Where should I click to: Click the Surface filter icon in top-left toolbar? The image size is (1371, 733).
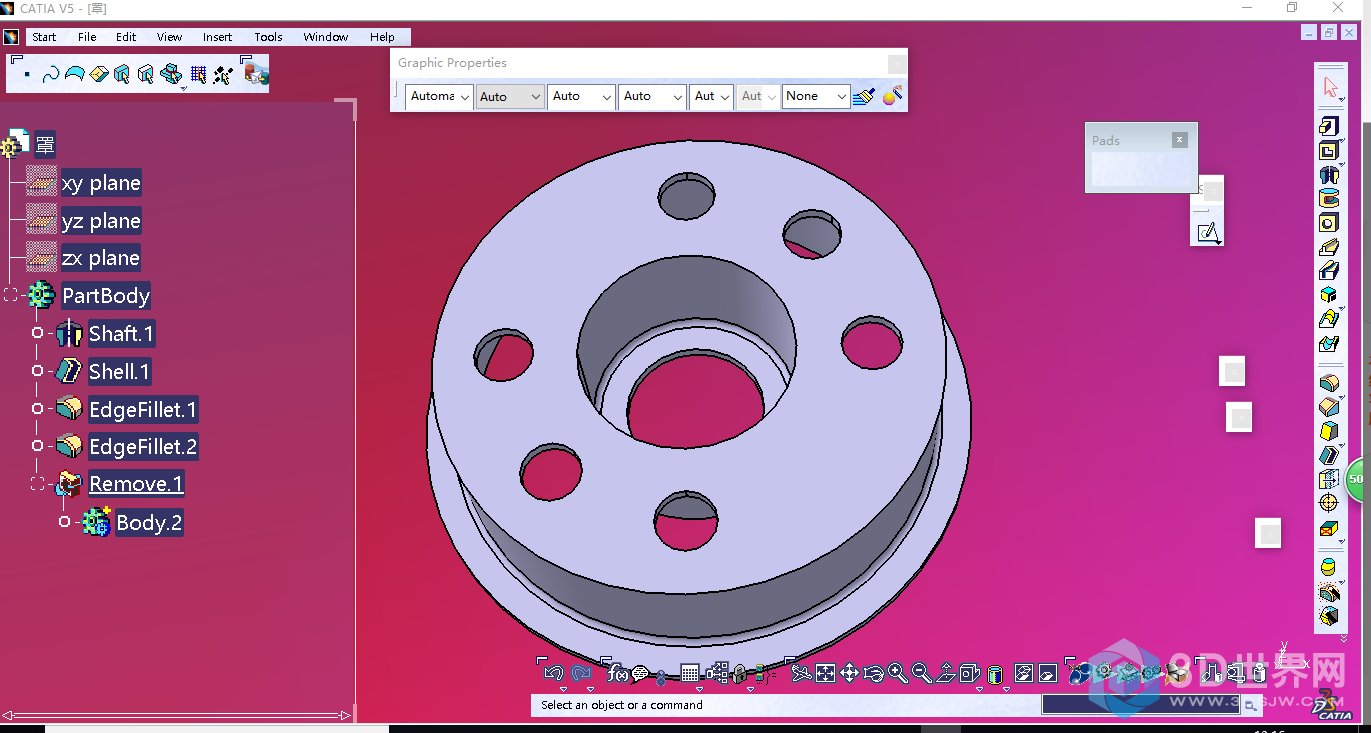point(74,75)
